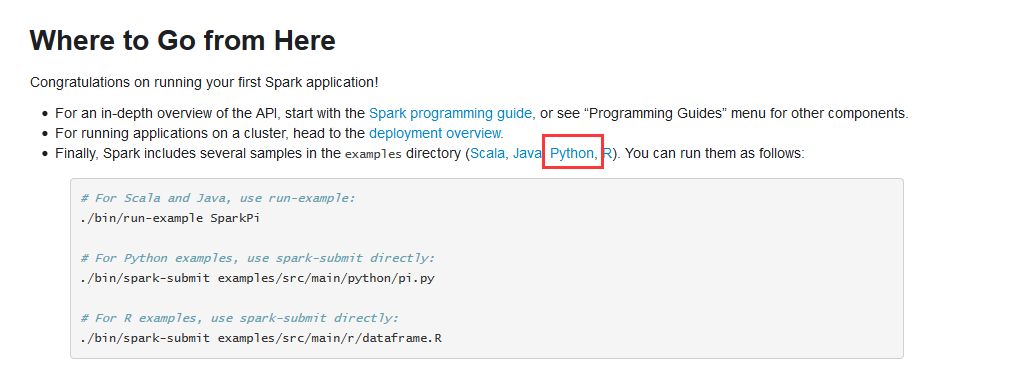
Task: Open the R examples link
Action: (607, 154)
